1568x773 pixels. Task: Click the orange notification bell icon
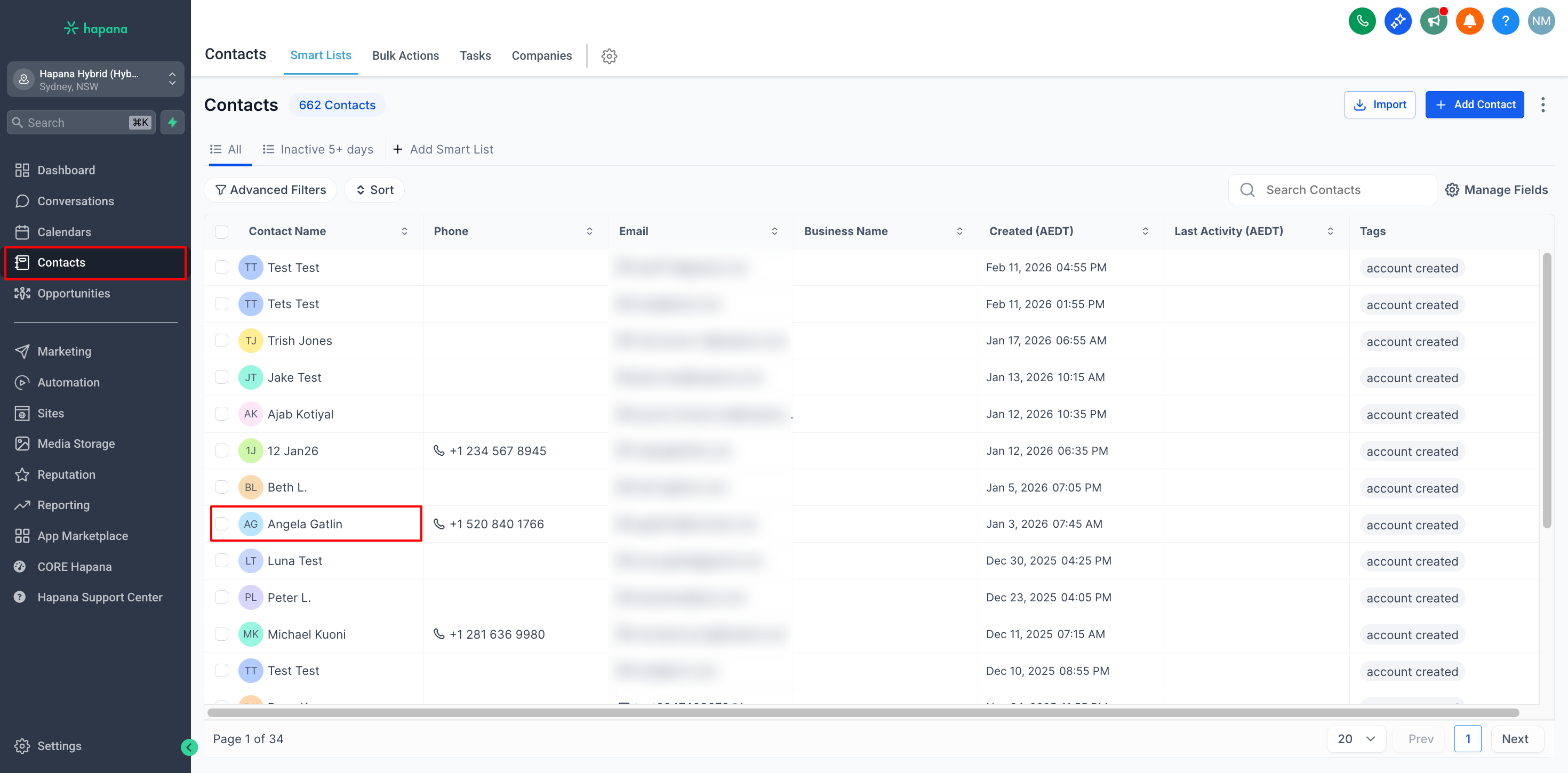1469,21
